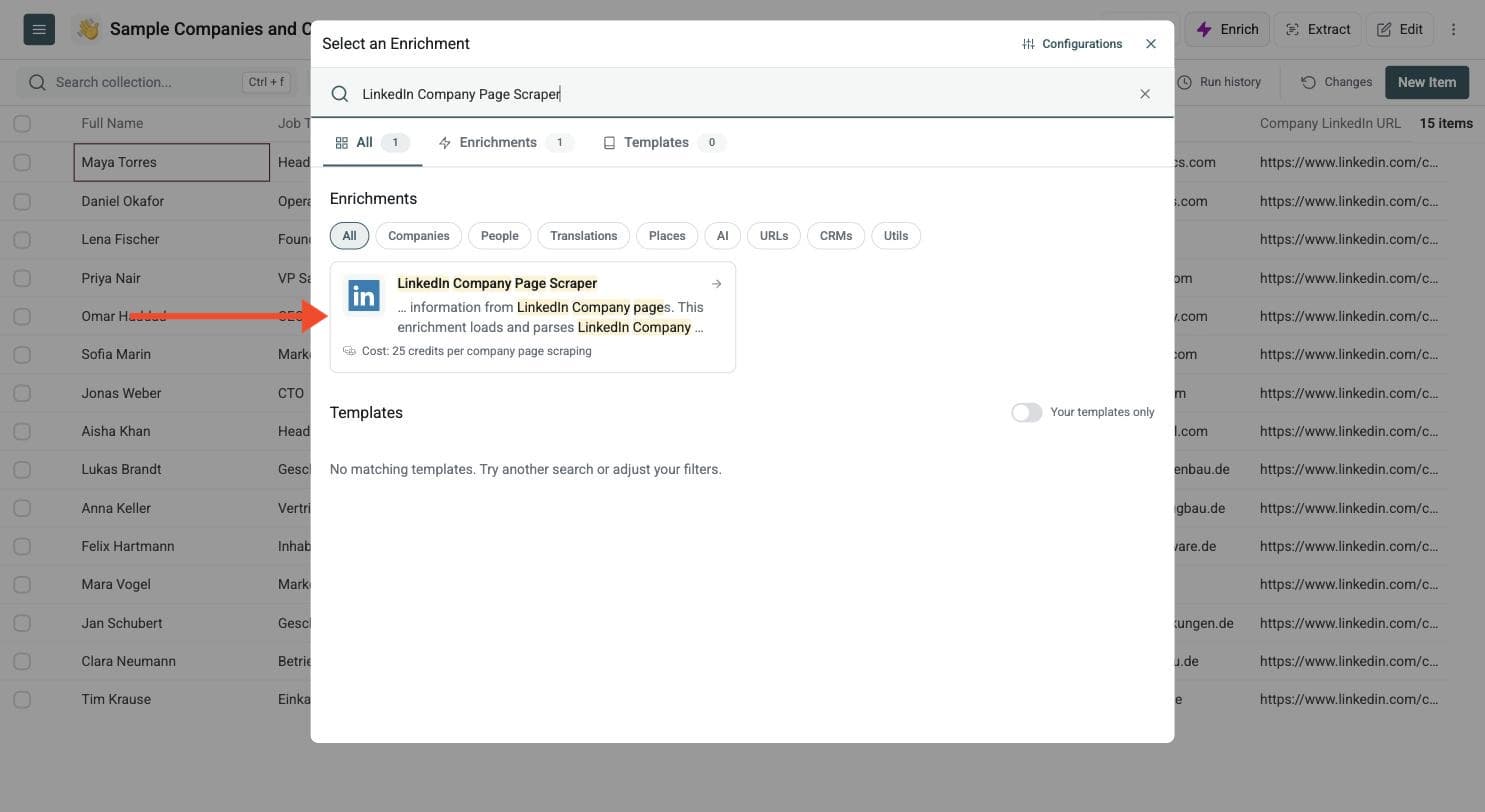Filter enrichments by Companies
1485x812 pixels.
(418, 236)
